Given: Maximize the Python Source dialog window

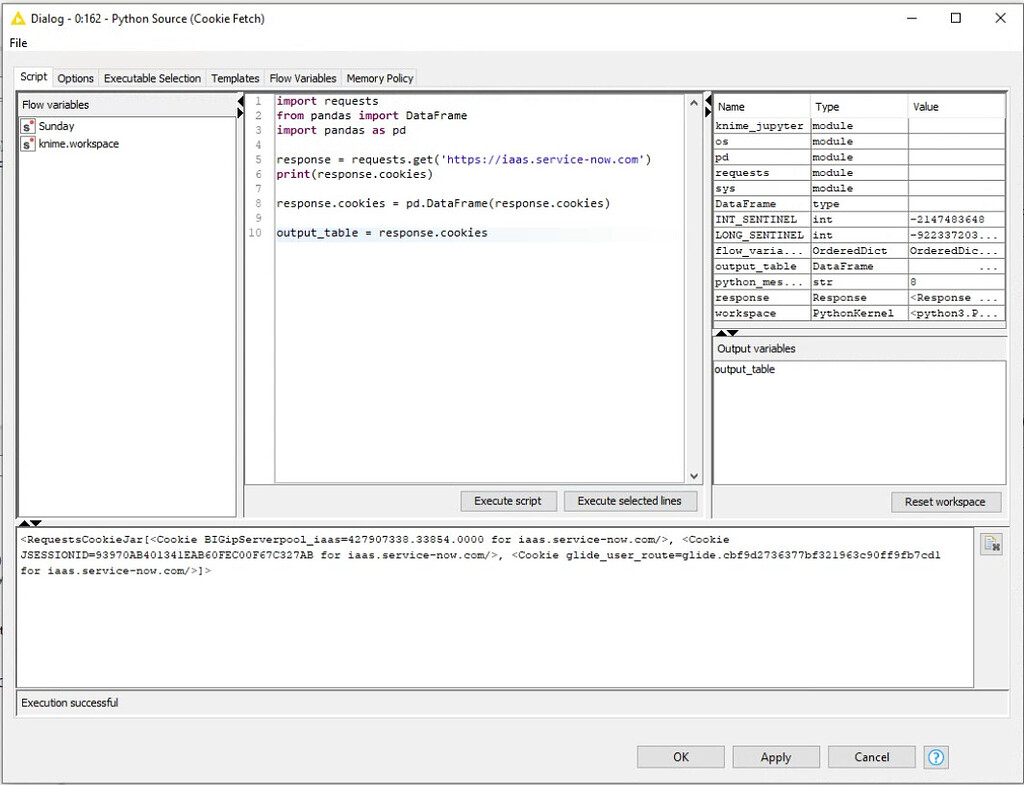Looking at the screenshot, I should (x=955, y=18).
